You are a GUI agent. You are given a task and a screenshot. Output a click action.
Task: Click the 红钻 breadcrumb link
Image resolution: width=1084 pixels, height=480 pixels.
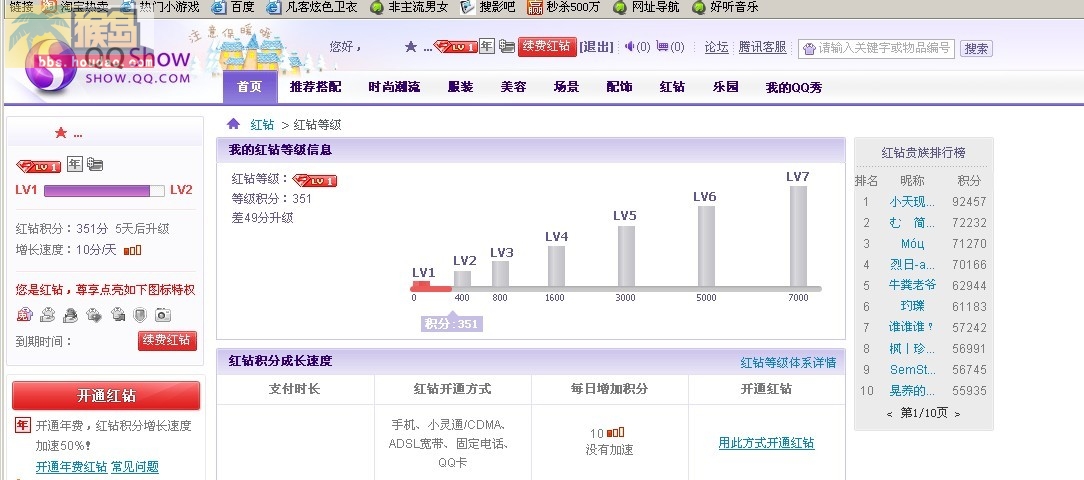click(x=262, y=124)
